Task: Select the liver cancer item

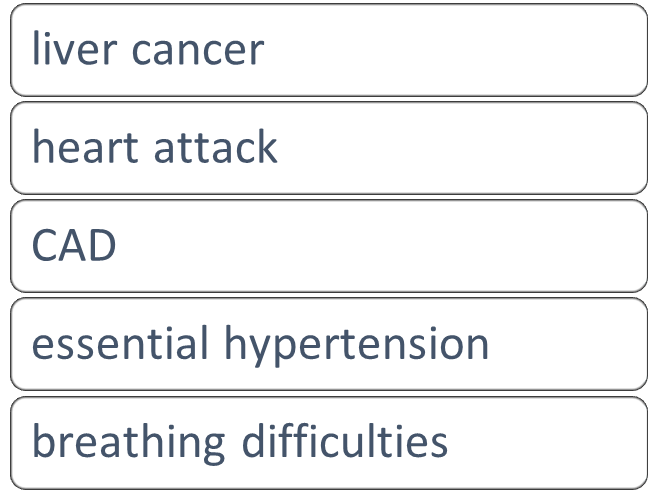Action: (x=328, y=50)
